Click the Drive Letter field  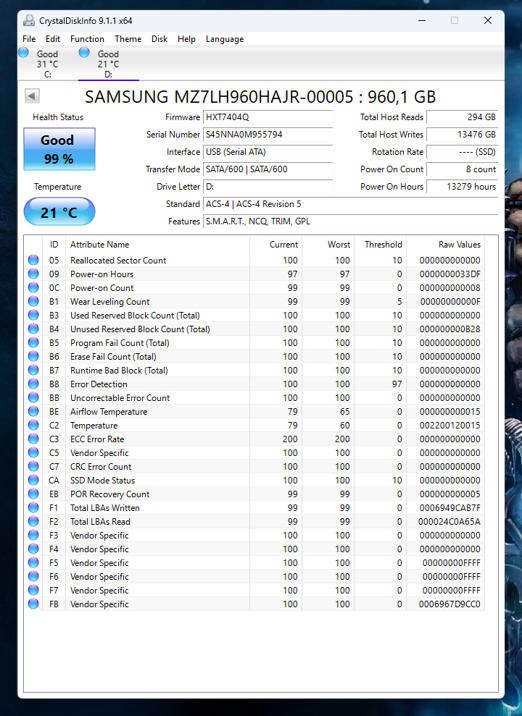pyautogui.click(x=268, y=186)
